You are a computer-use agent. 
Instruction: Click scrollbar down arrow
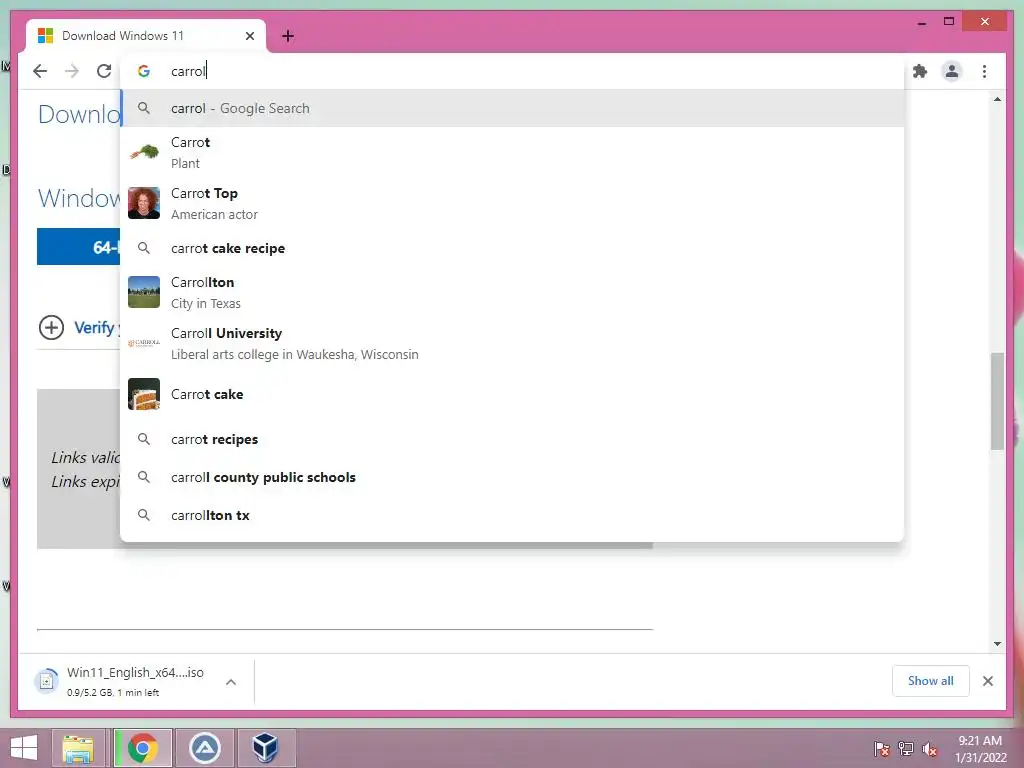point(997,644)
